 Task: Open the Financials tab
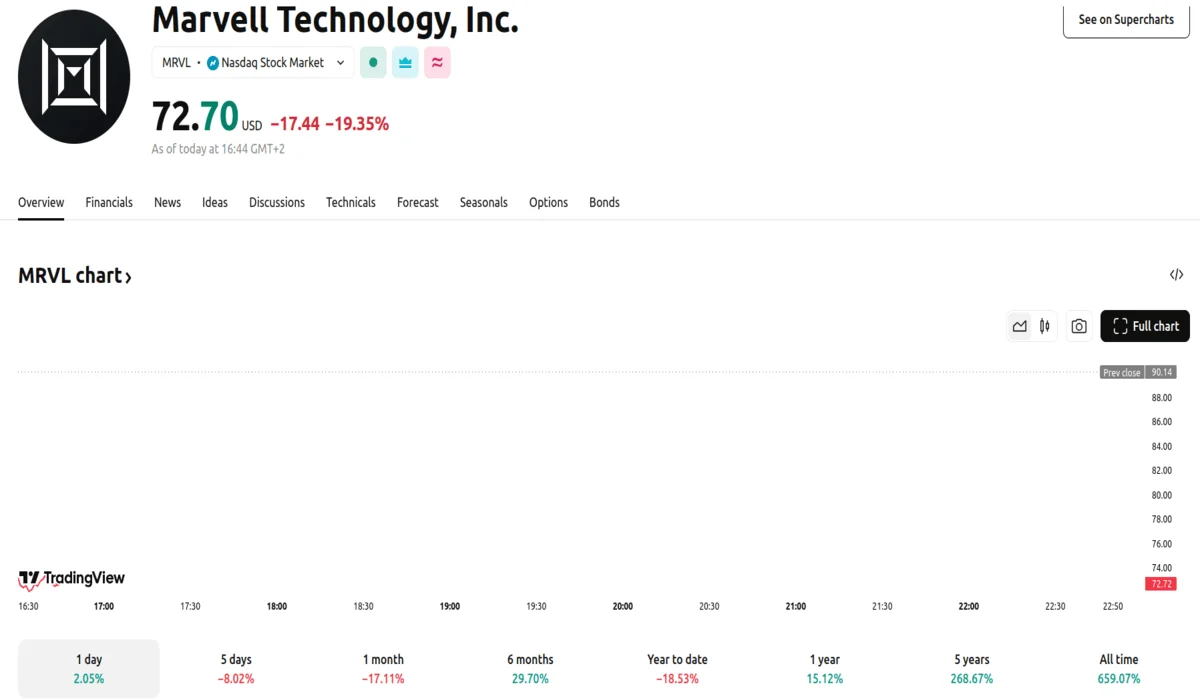coord(109,202)
